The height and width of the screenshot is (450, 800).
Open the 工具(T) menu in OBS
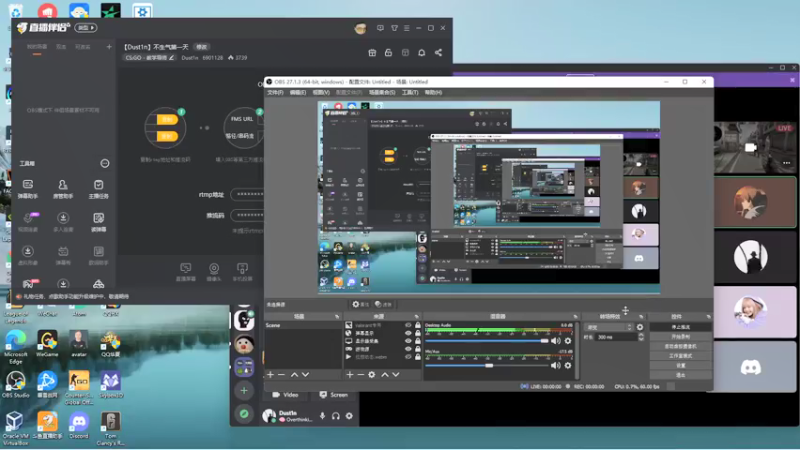410,92
